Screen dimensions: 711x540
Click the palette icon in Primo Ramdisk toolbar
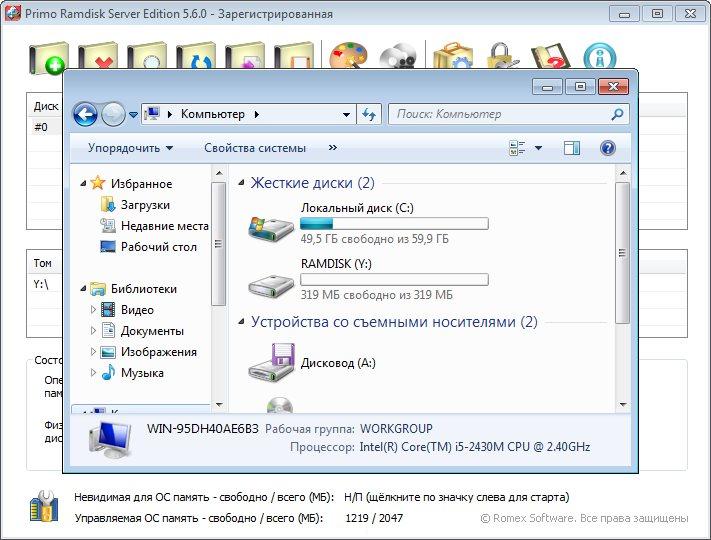(347, 58)
